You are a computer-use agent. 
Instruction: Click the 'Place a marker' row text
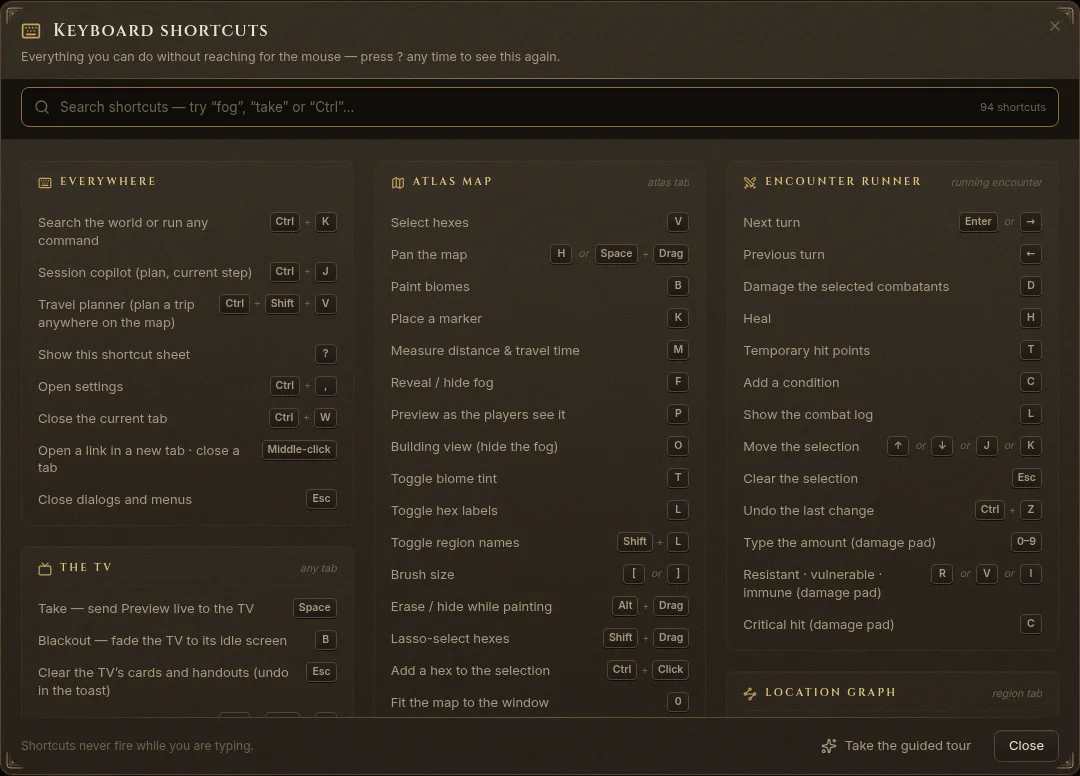(x=436, y=318)
